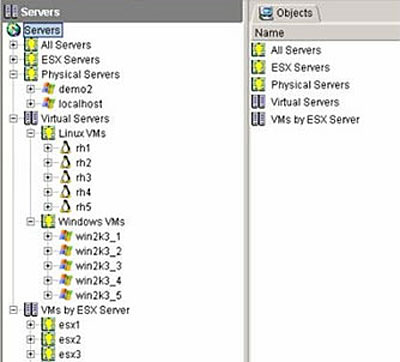Select the Linux VMs label in tree

pos(82,133)
